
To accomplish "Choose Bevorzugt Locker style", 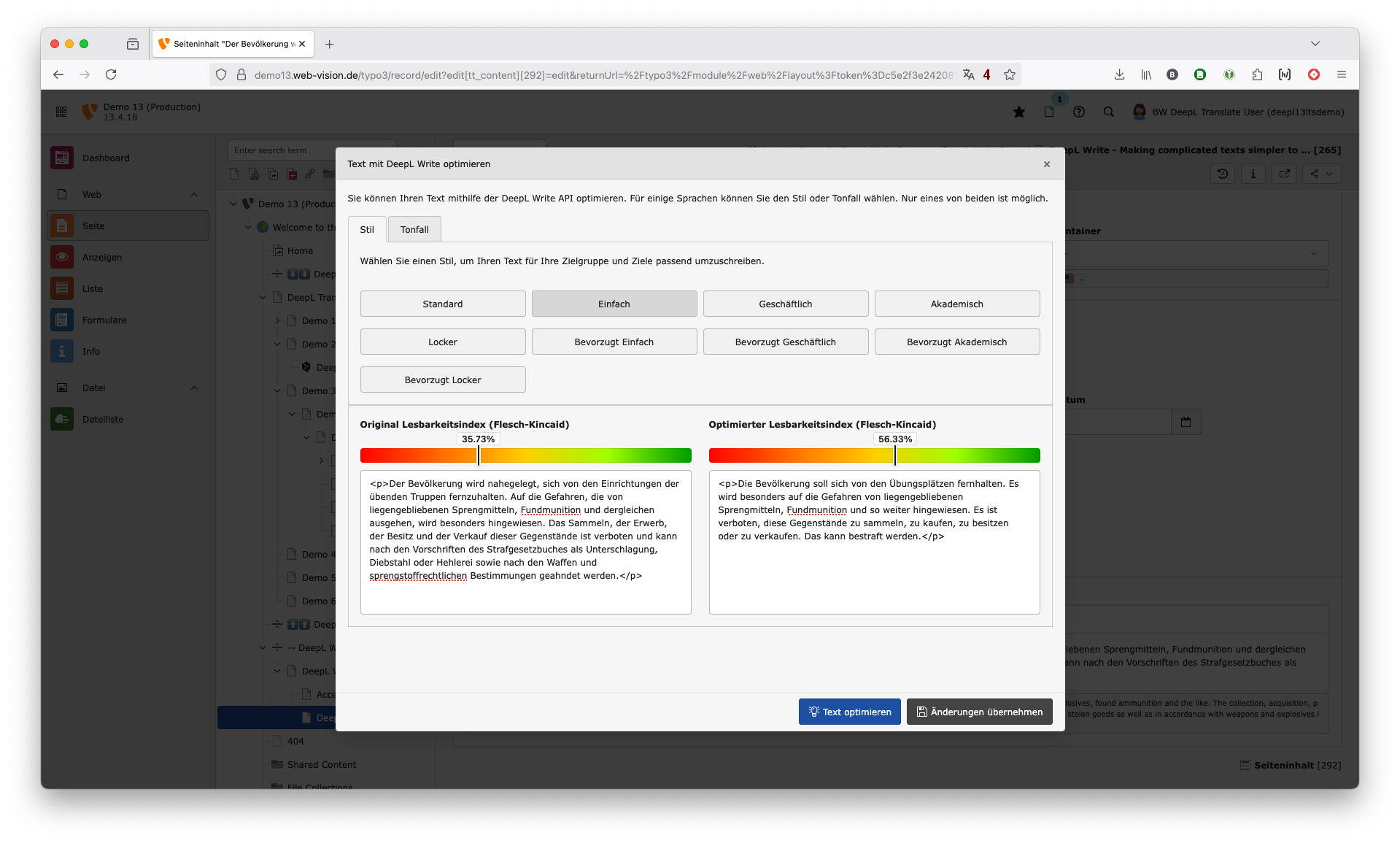I will (x=442, y=380).
